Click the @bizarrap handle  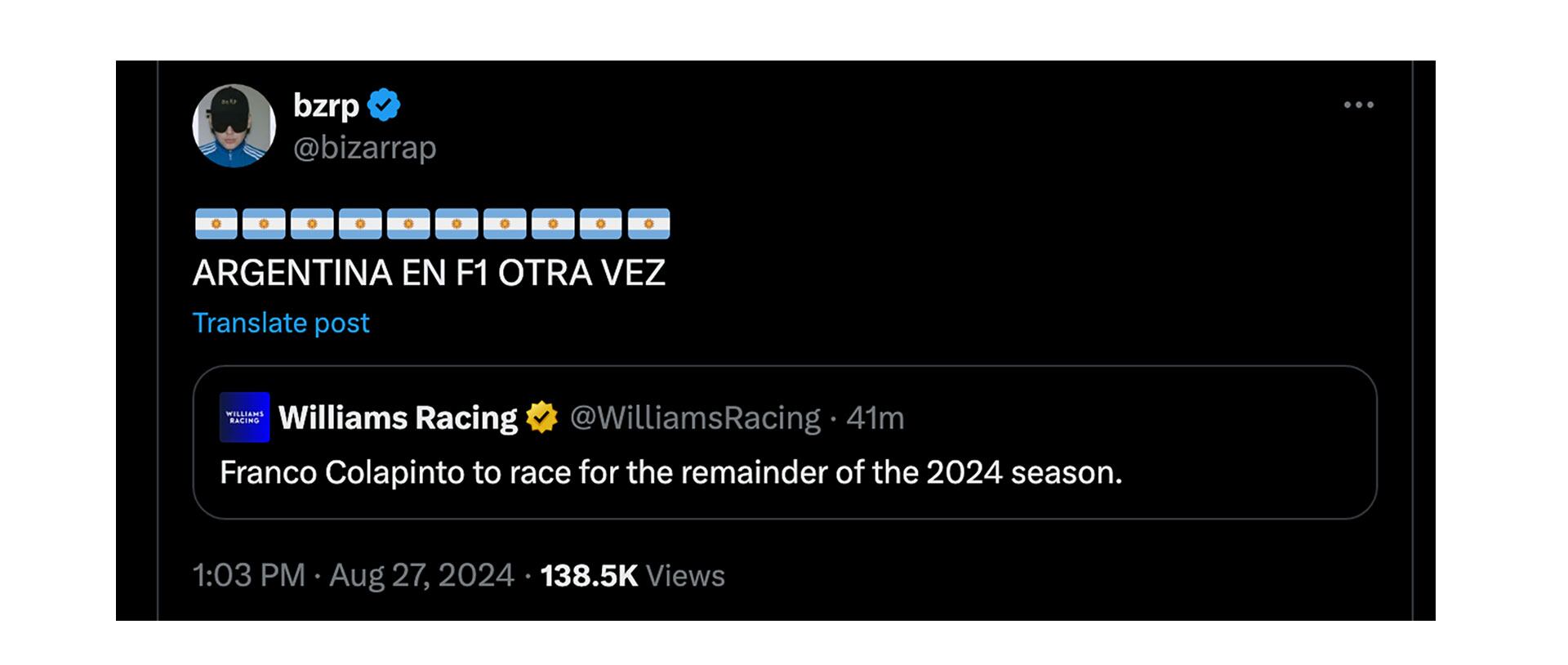click(x=364, y=148)
